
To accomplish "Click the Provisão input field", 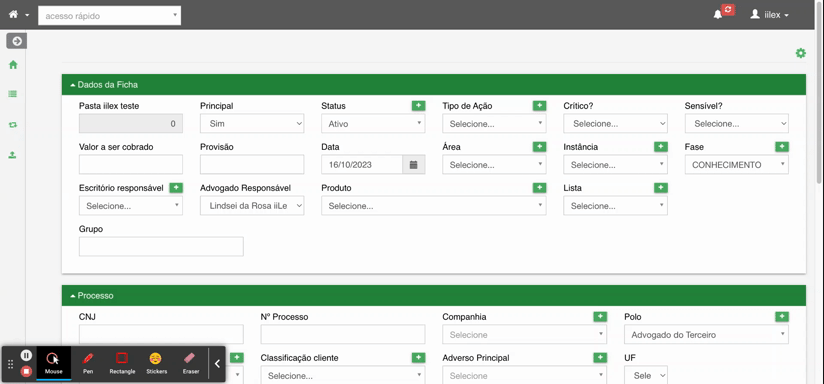I will click(252, 164).
